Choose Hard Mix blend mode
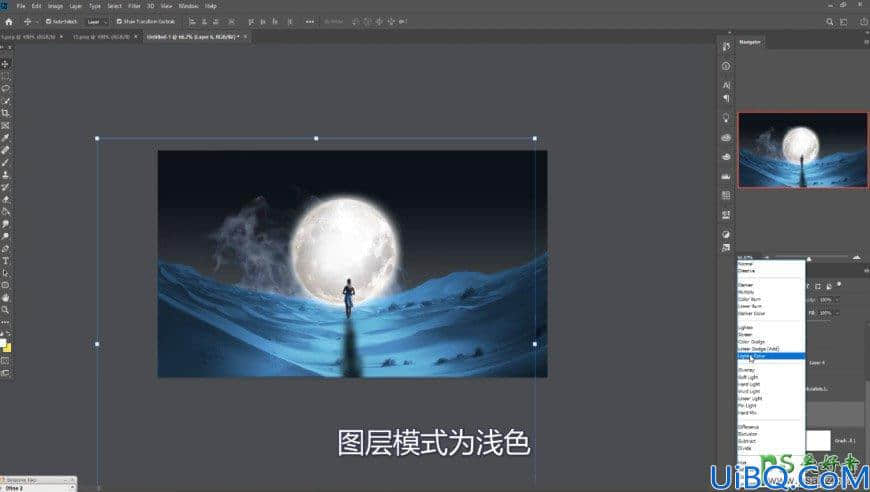Viewport: 870px width, 492px height. 771,413
